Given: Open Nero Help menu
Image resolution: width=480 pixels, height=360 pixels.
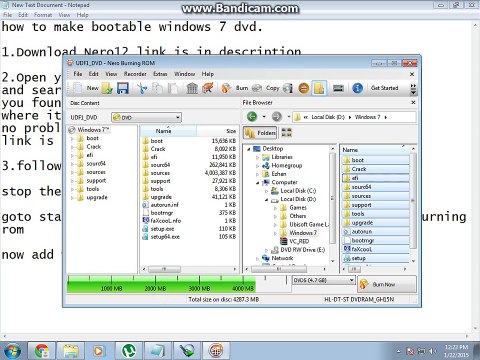Looking at the screenshot, I should click(208, 74).
